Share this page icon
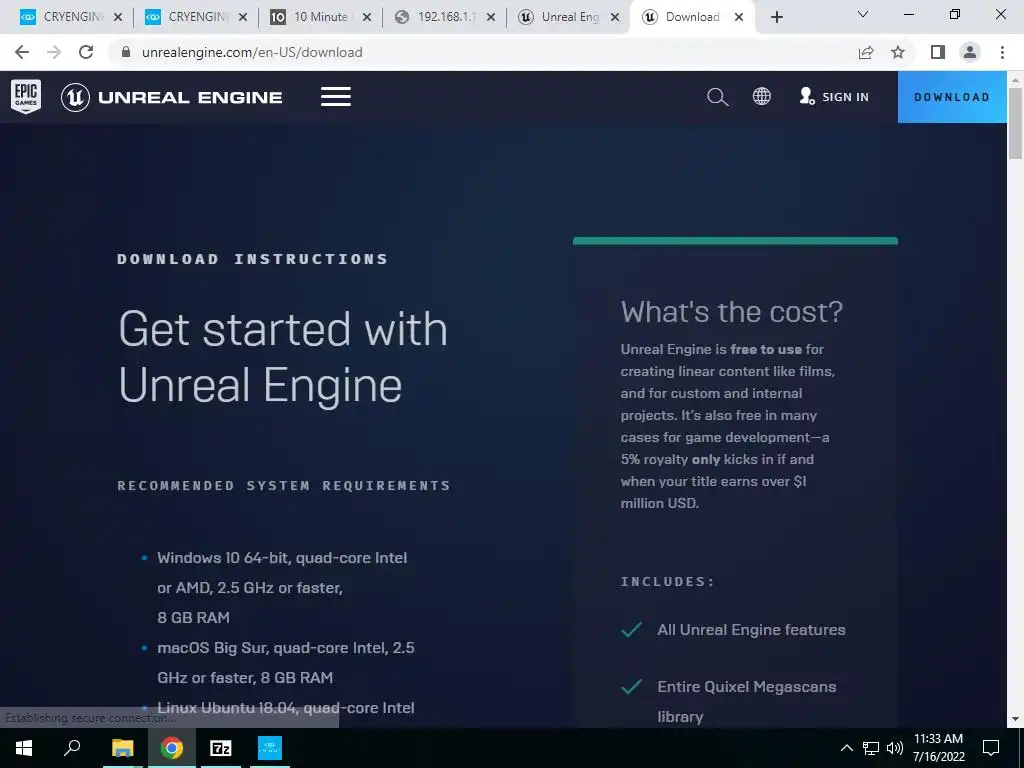This screenshot has width=1024, height=768. [866, 52]
